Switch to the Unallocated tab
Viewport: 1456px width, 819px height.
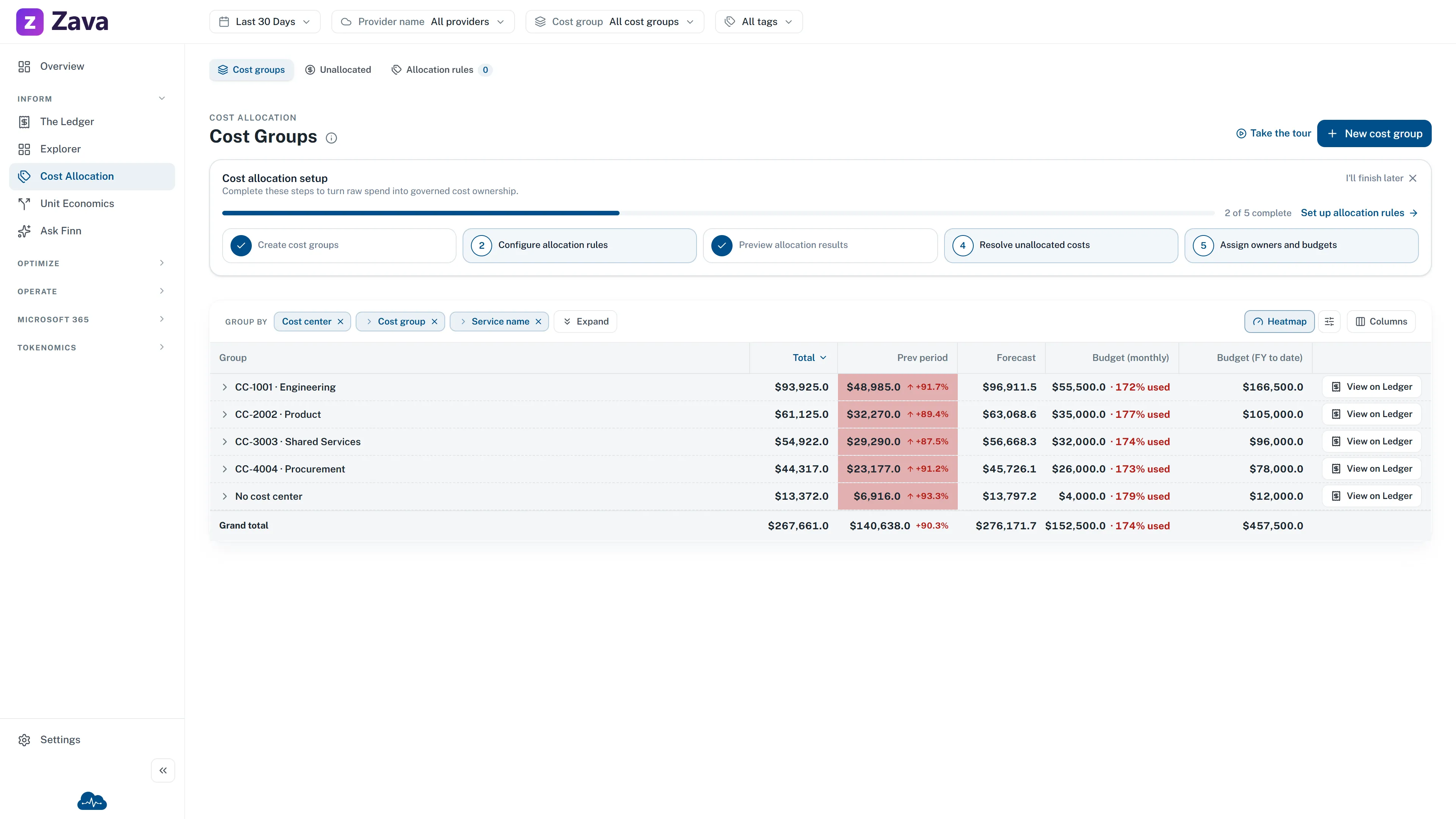pos(338,69)
